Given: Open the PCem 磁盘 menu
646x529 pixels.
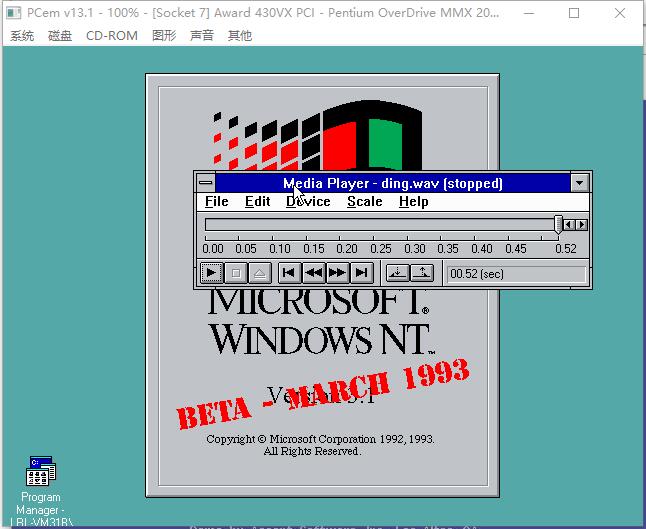Looking at the screenshot, I should point(60,36).
